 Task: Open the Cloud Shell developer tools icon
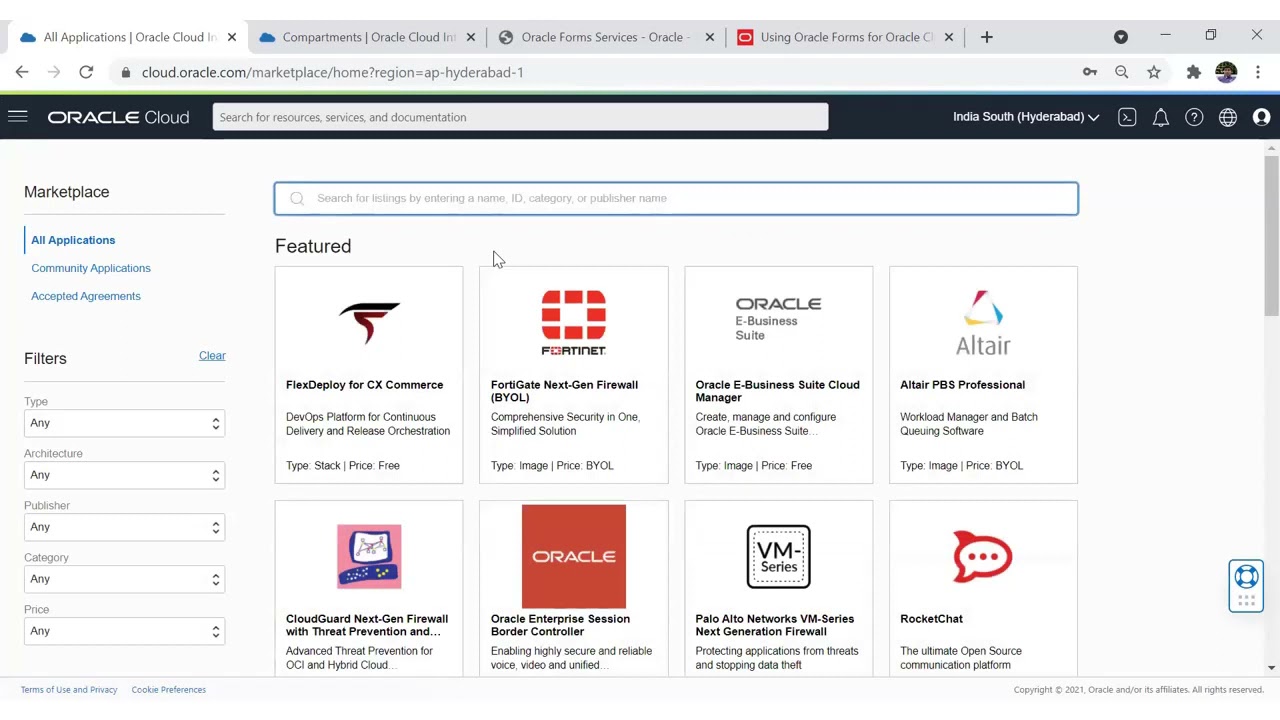coord(1127,117)
